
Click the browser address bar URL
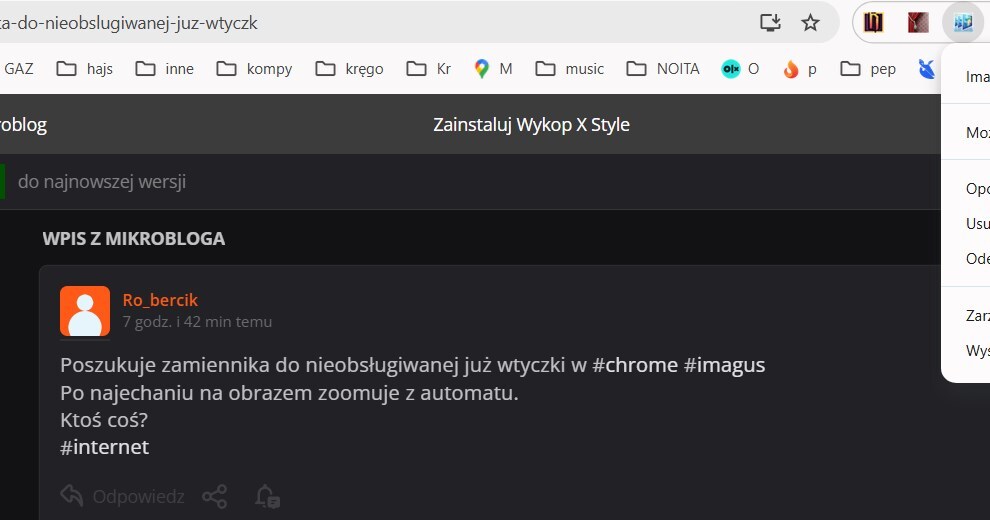(x=300, y=22)
